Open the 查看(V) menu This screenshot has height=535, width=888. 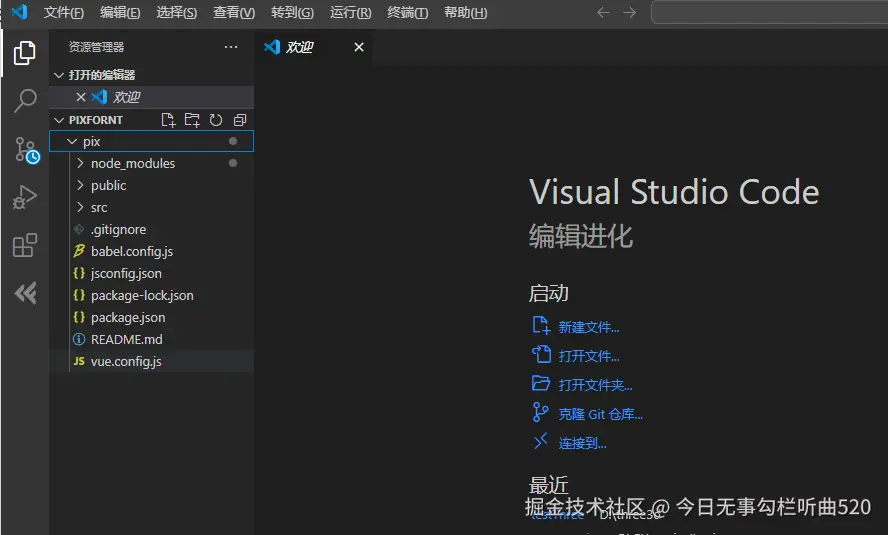click(x=234, y=12)
